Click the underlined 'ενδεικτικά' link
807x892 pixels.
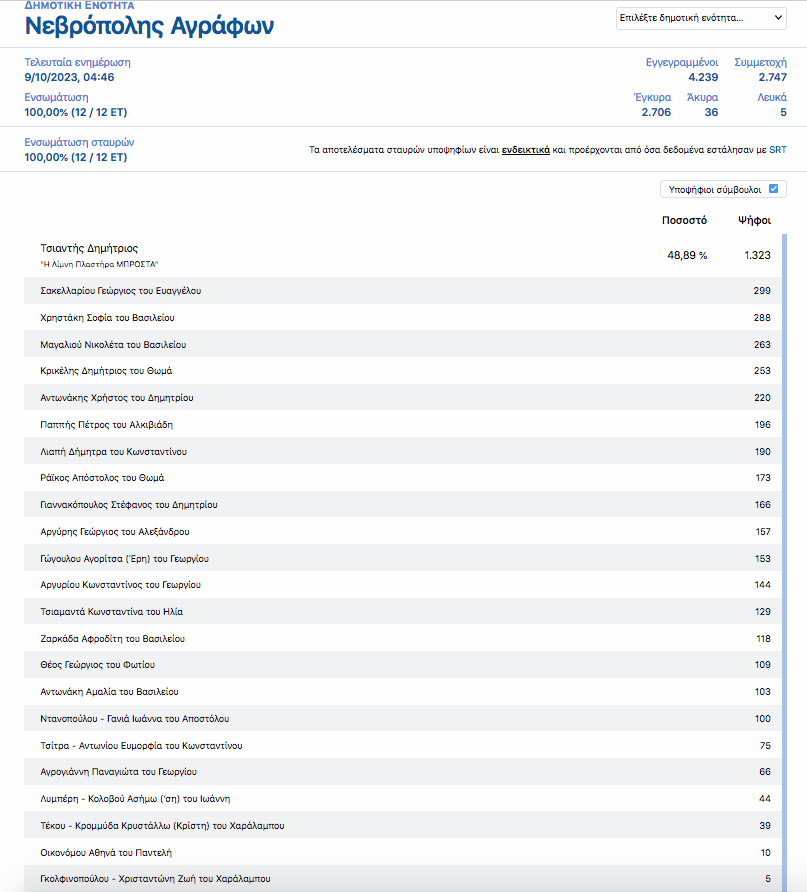[x=525, y=150]
